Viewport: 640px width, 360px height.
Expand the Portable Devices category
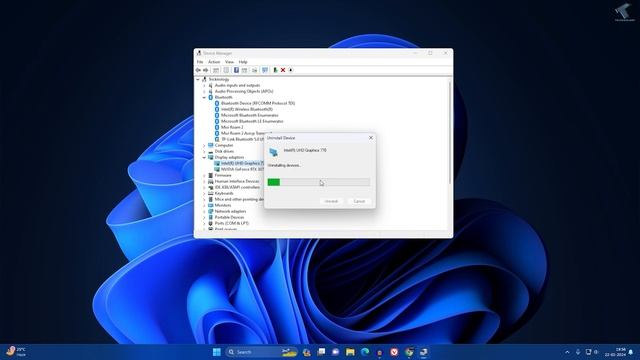(x=204, y=218)
